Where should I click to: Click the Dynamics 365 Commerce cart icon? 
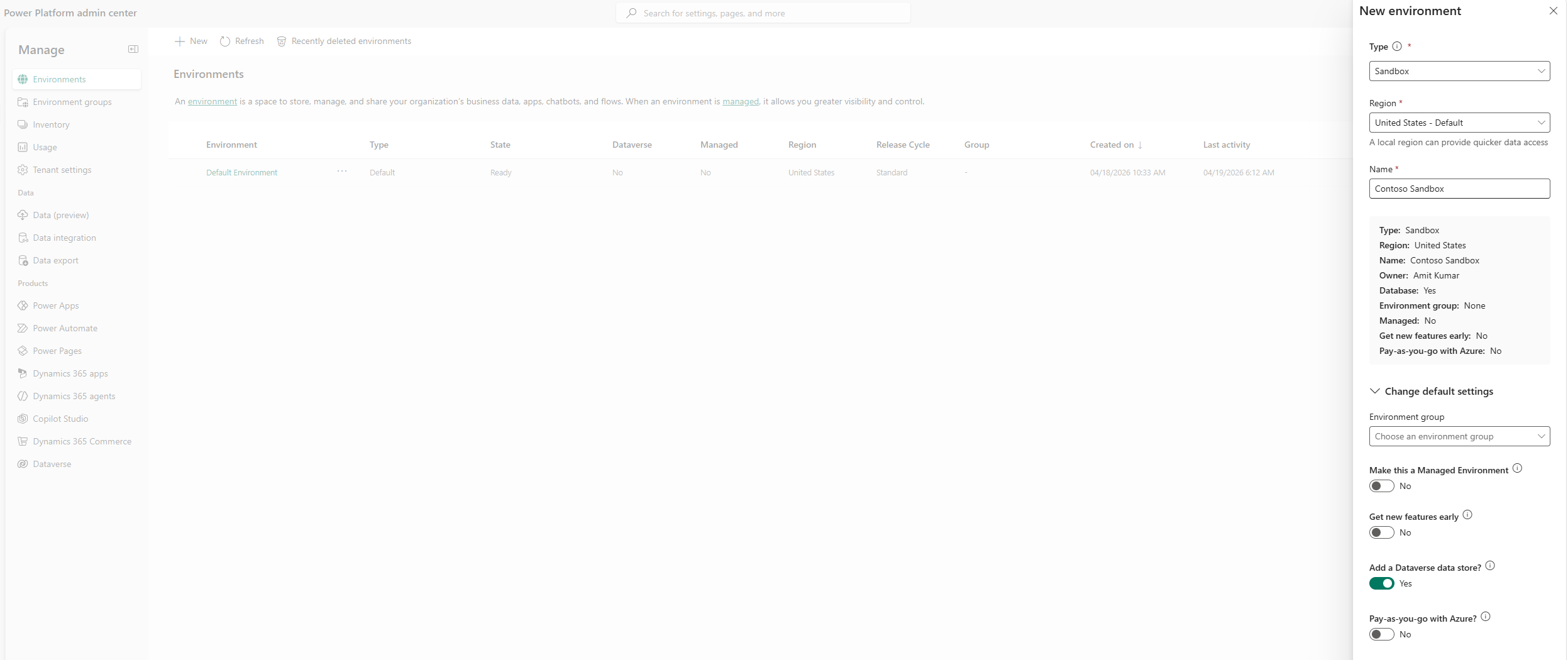tap(23, 441)
